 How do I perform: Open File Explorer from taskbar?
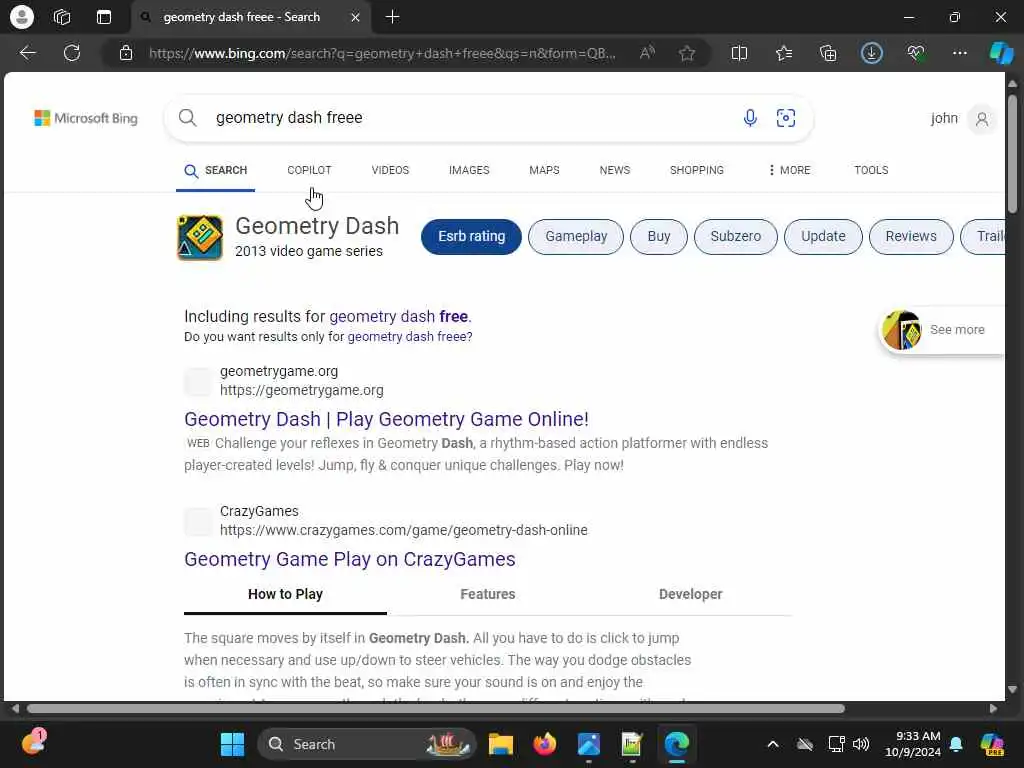click(501, 744)
